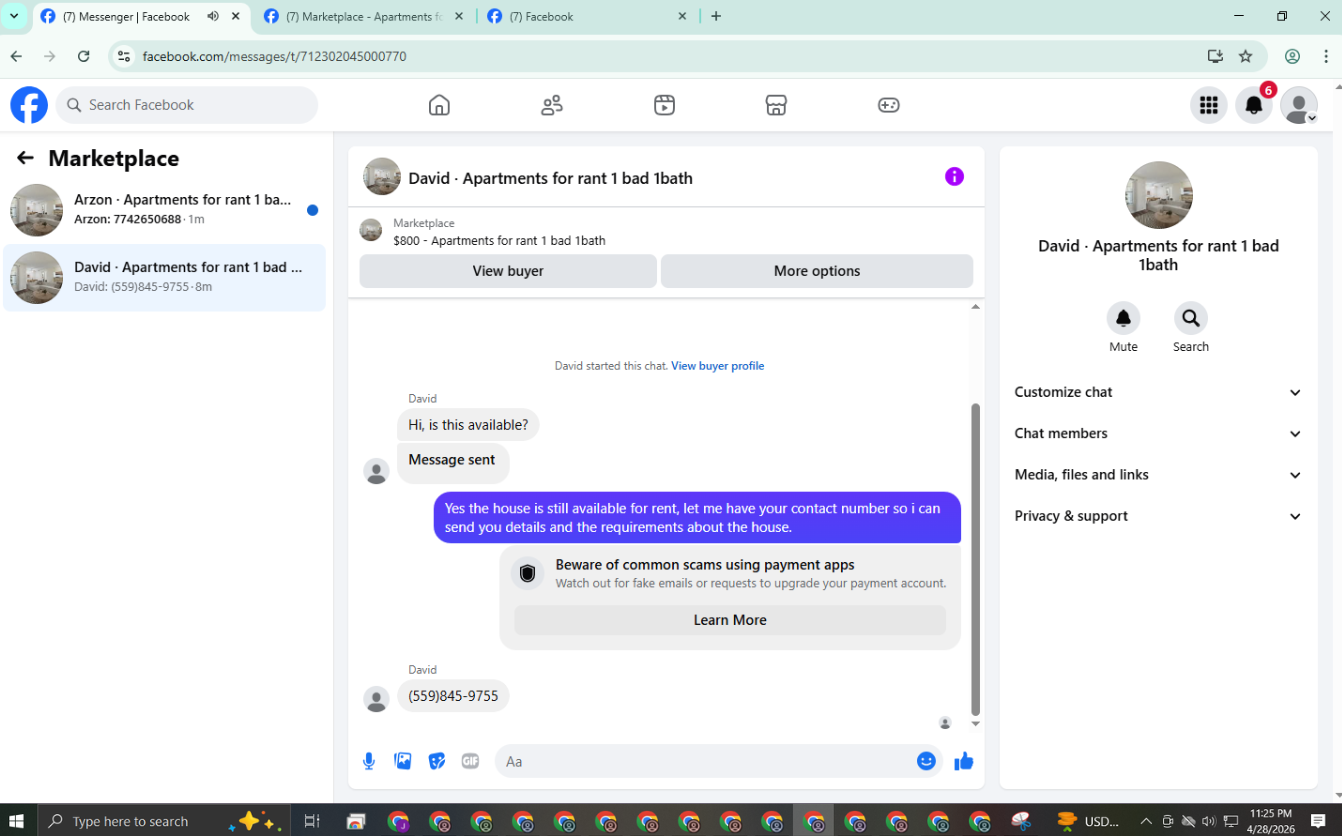Viewport: 1342px width, 836px height.
Task: Switch to the (7) Facebook browser tab
Action: pyautogui.click(x=588, y=16)
